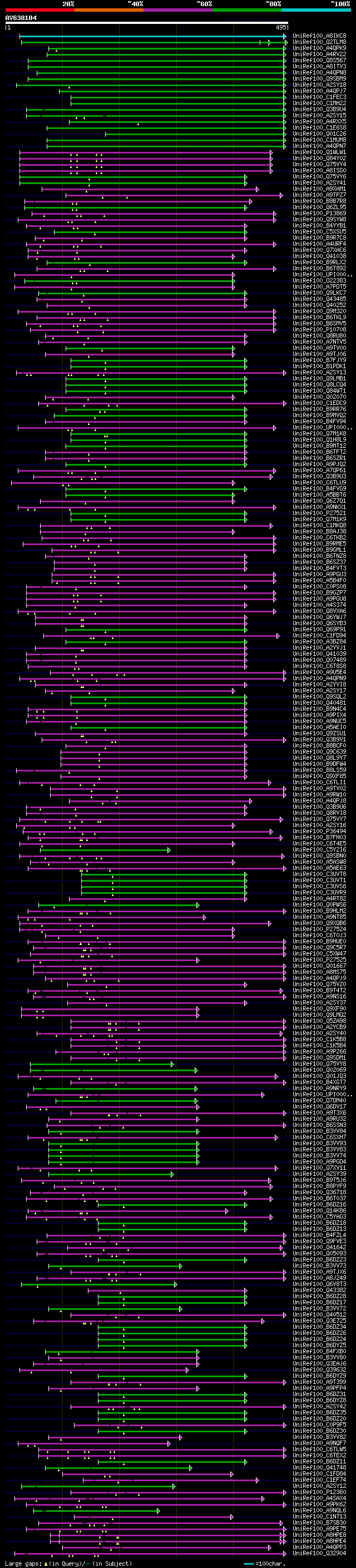This screenshot has width=356, height=1568.
Task: Select the UniRef100_C1N713 label
Action: coord(319,1516)
